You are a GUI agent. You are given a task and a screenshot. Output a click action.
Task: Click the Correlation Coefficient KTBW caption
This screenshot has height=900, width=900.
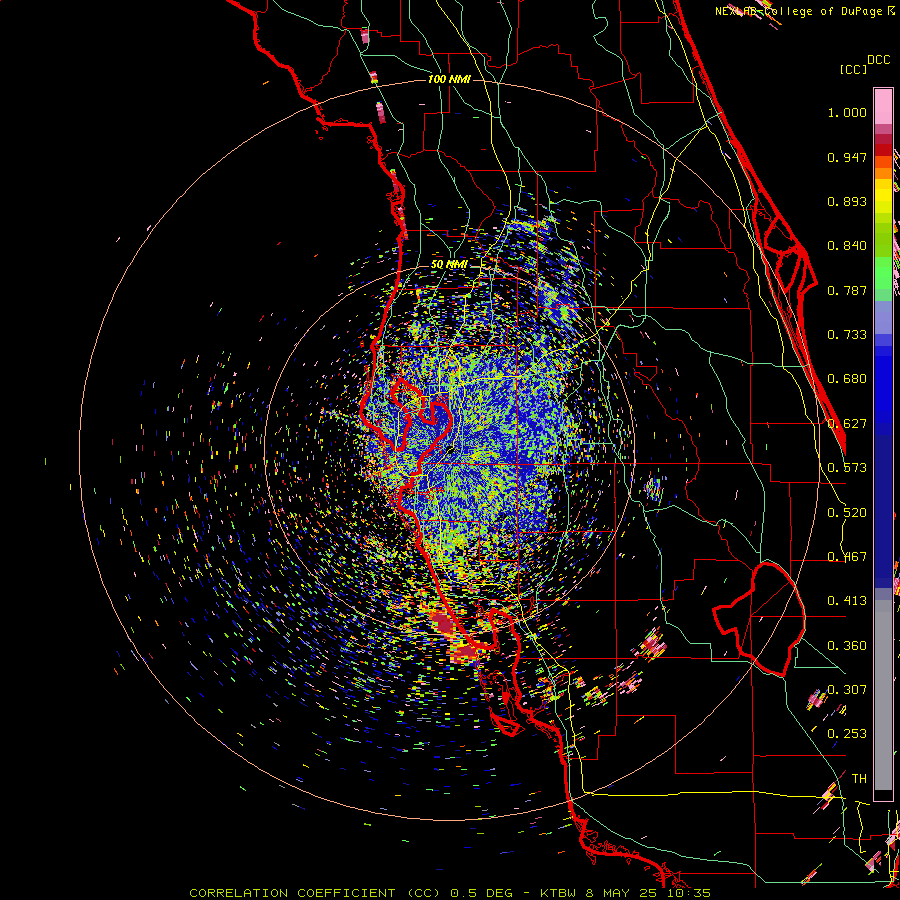click(x=450, y=893)
